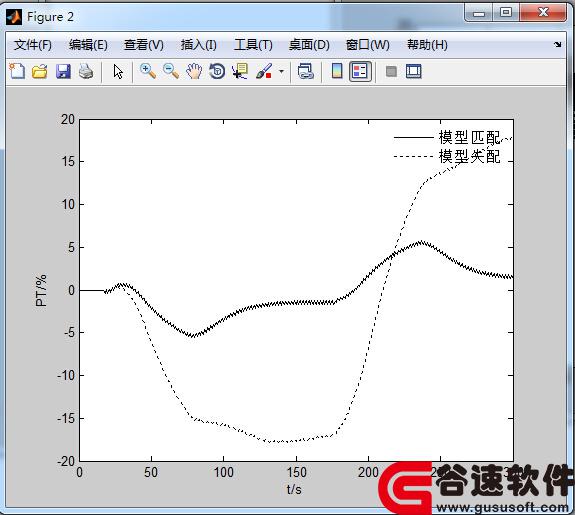Click the Show Plot Tools and Dock Figure icon
The width and height of the screenshot is (575, 515).
(x=414, y=71)
